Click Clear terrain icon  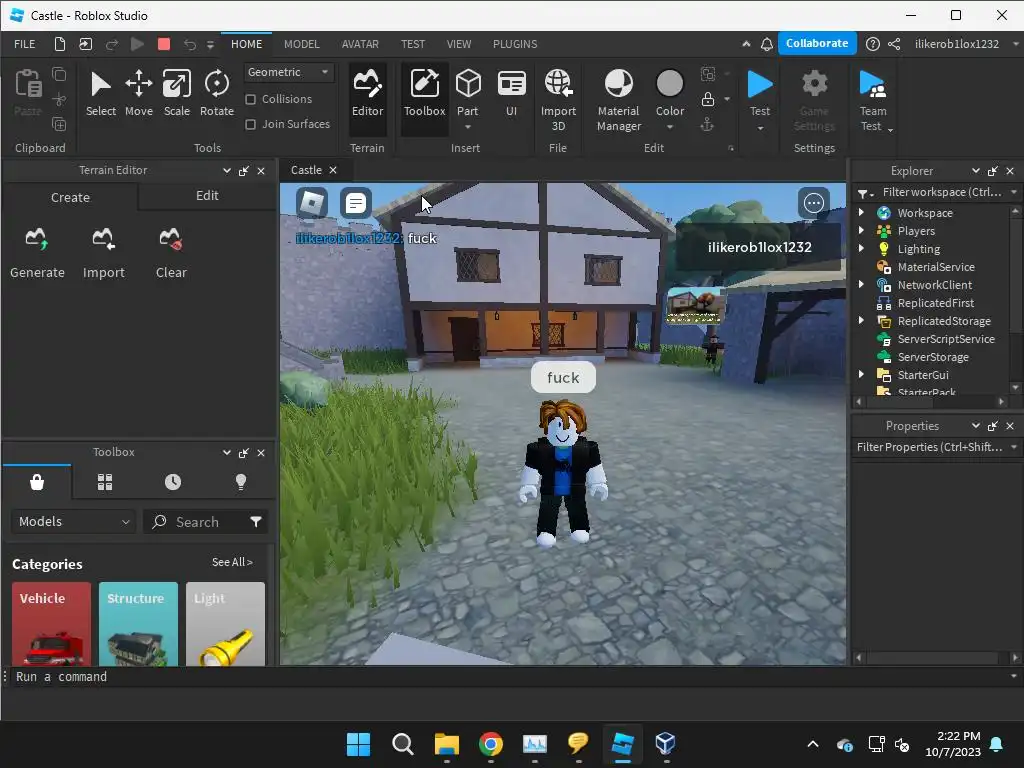tap(171, 253)
